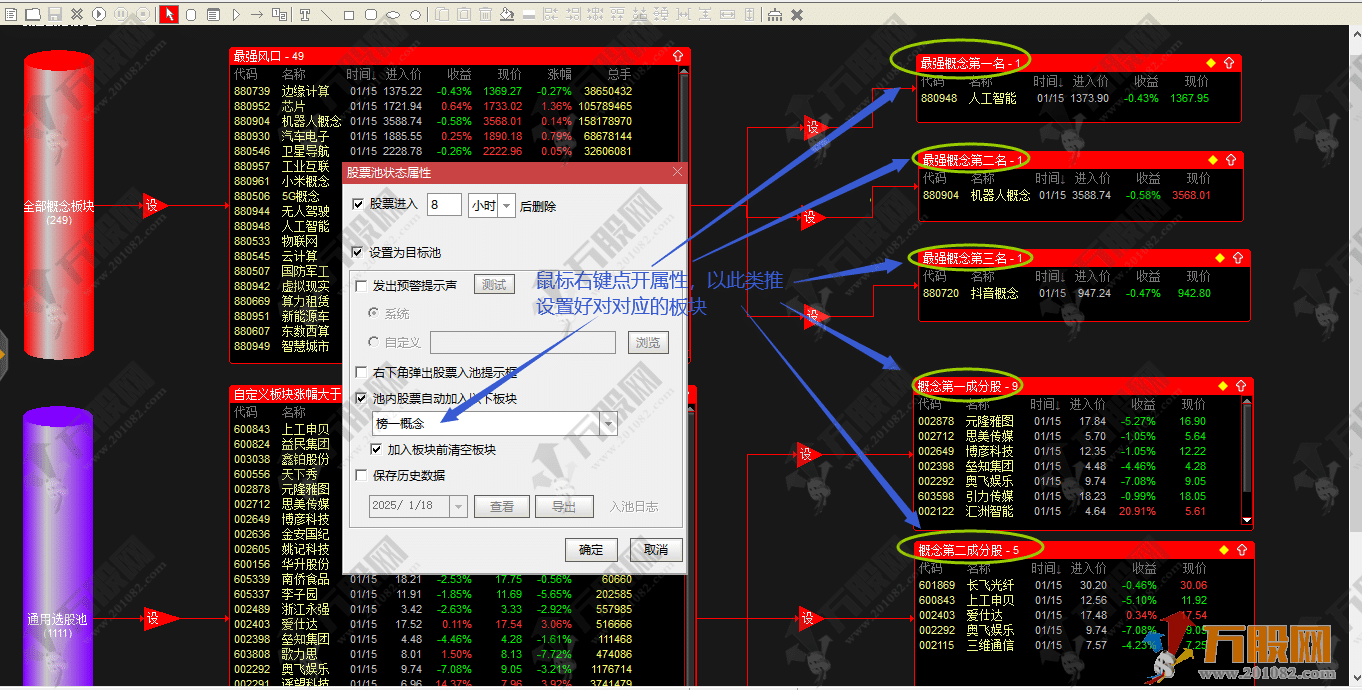Select the red arrow pointer tool
This screenshot has width=1362, height=690.
[x=169, y=14]
